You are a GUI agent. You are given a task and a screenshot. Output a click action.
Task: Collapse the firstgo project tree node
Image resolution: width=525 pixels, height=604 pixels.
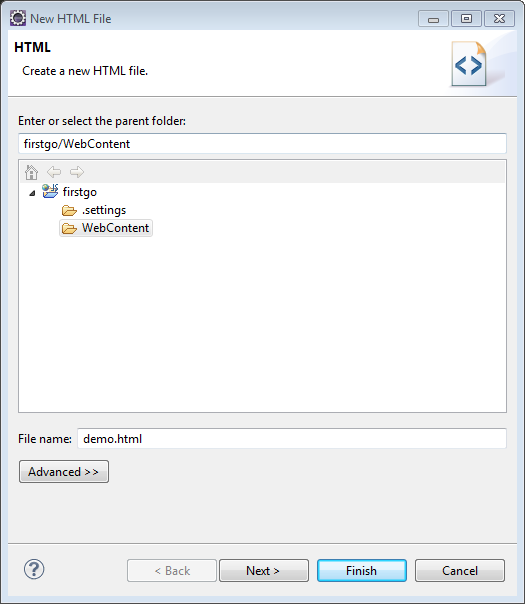click(32, 193)
